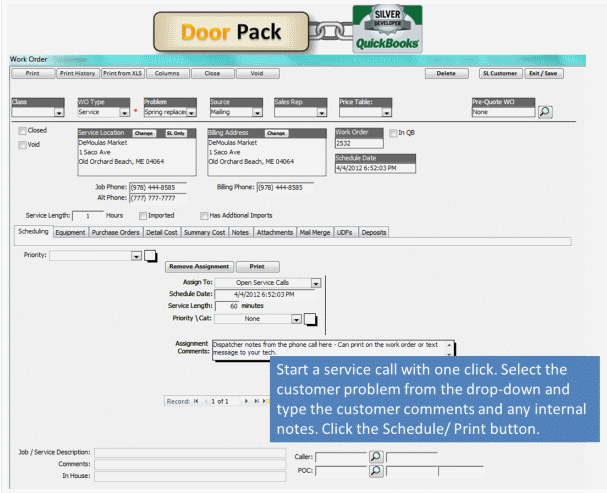607x493 pixels.
Task: Check the In QB checkbox
Action: coord(393,133)
